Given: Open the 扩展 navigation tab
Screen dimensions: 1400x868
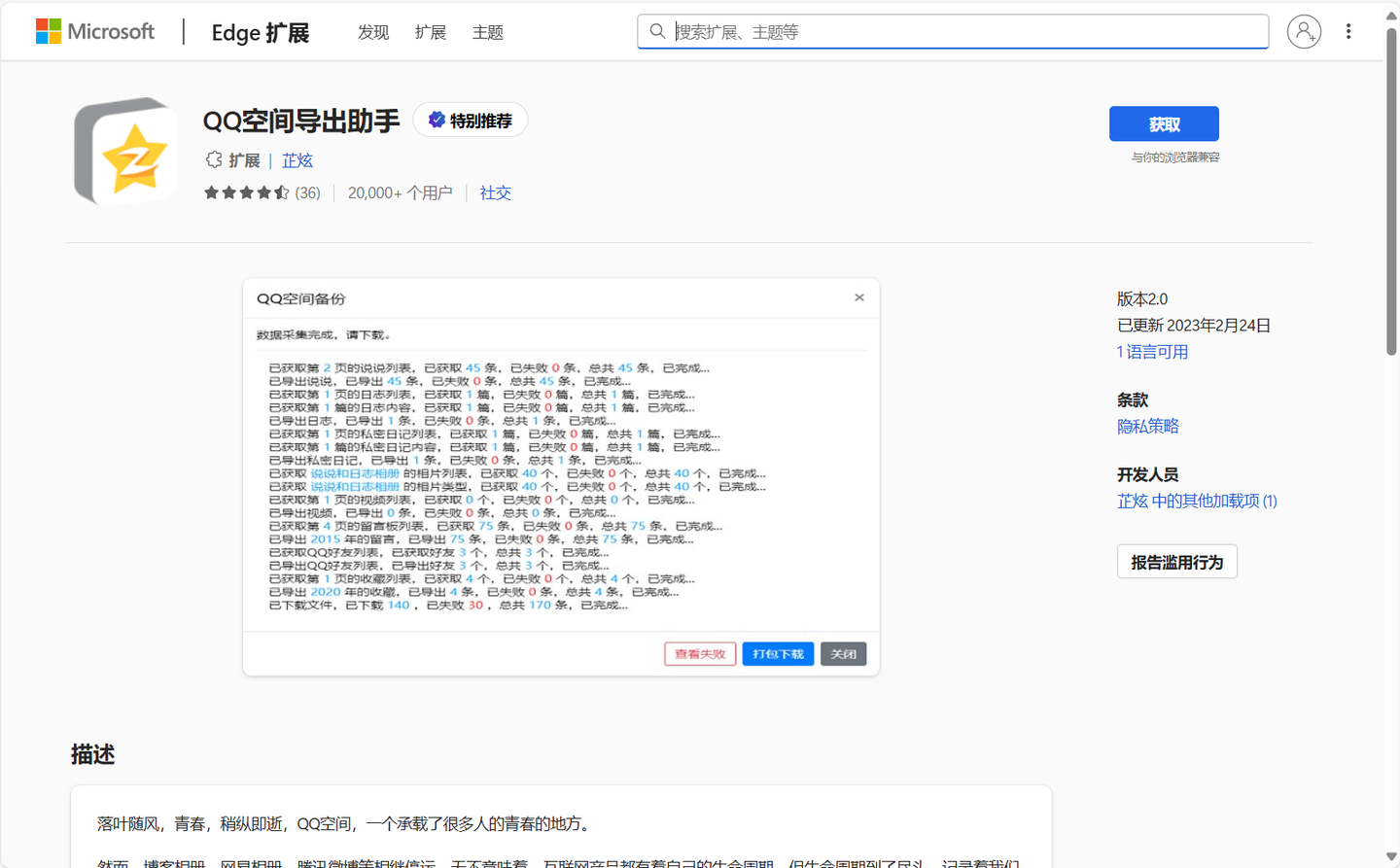Looking at the screenshot, I should pos(431,32).
